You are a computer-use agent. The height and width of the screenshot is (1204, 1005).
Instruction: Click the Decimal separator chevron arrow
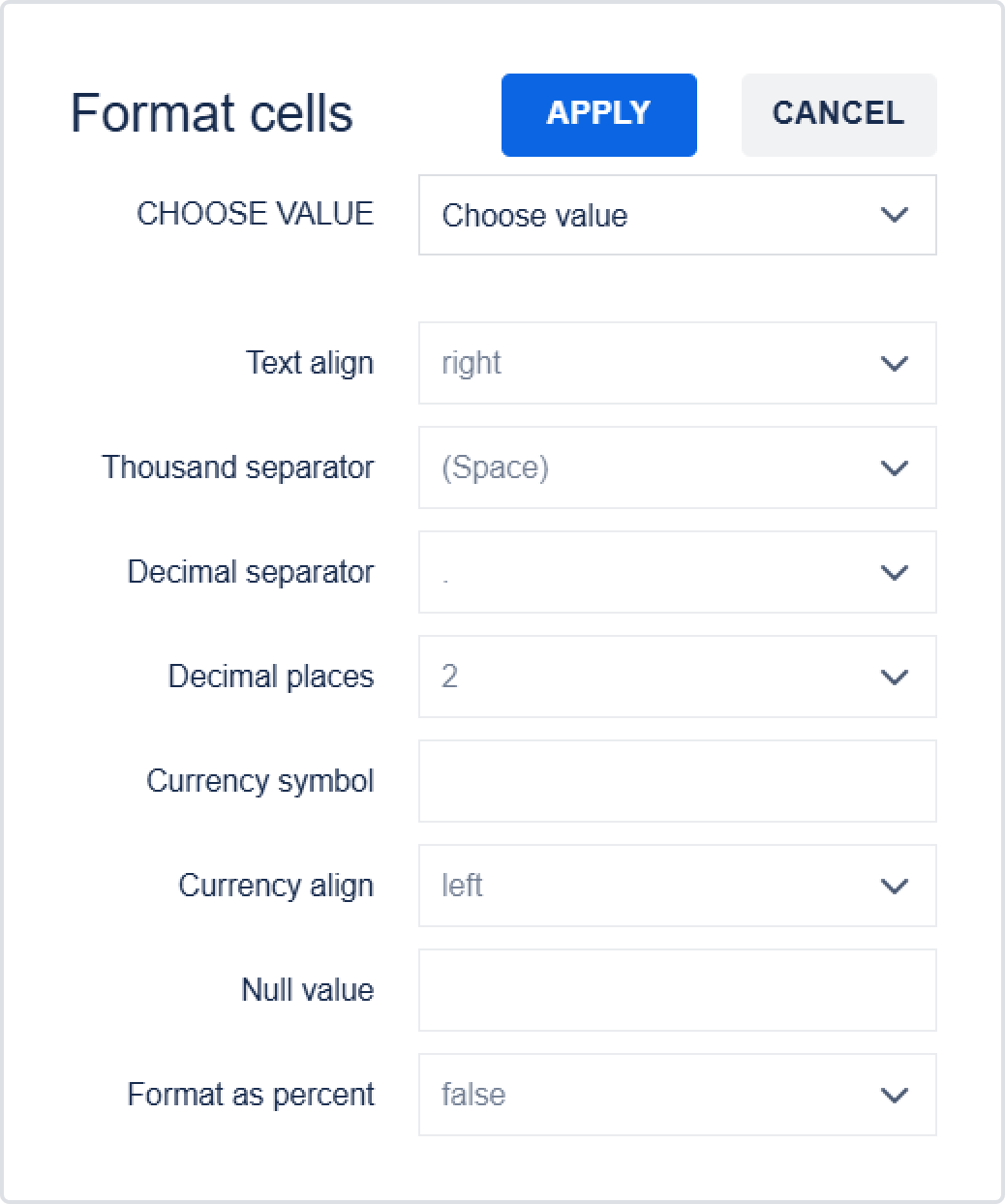[895, 573]
